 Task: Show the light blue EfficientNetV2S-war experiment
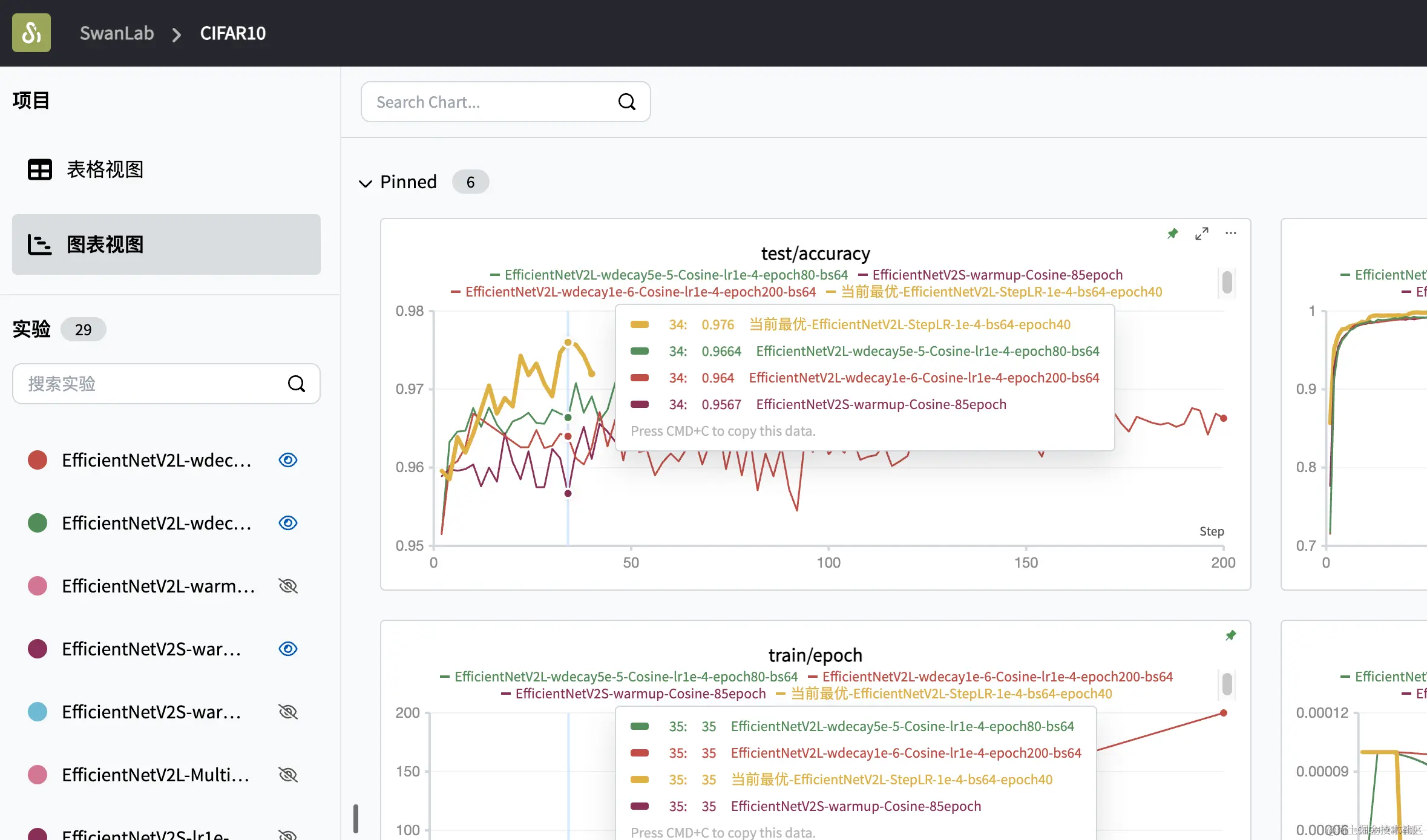(288, 712)
